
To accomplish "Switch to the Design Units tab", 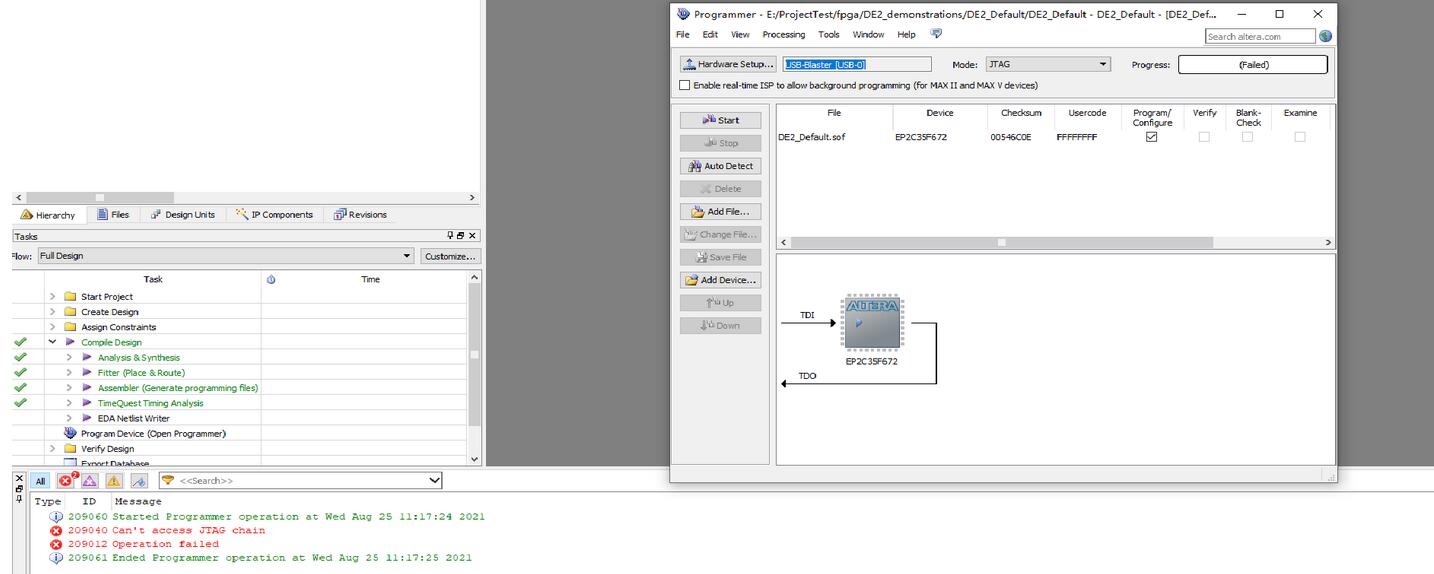I will pyautogui.click(x=183, y=215).
